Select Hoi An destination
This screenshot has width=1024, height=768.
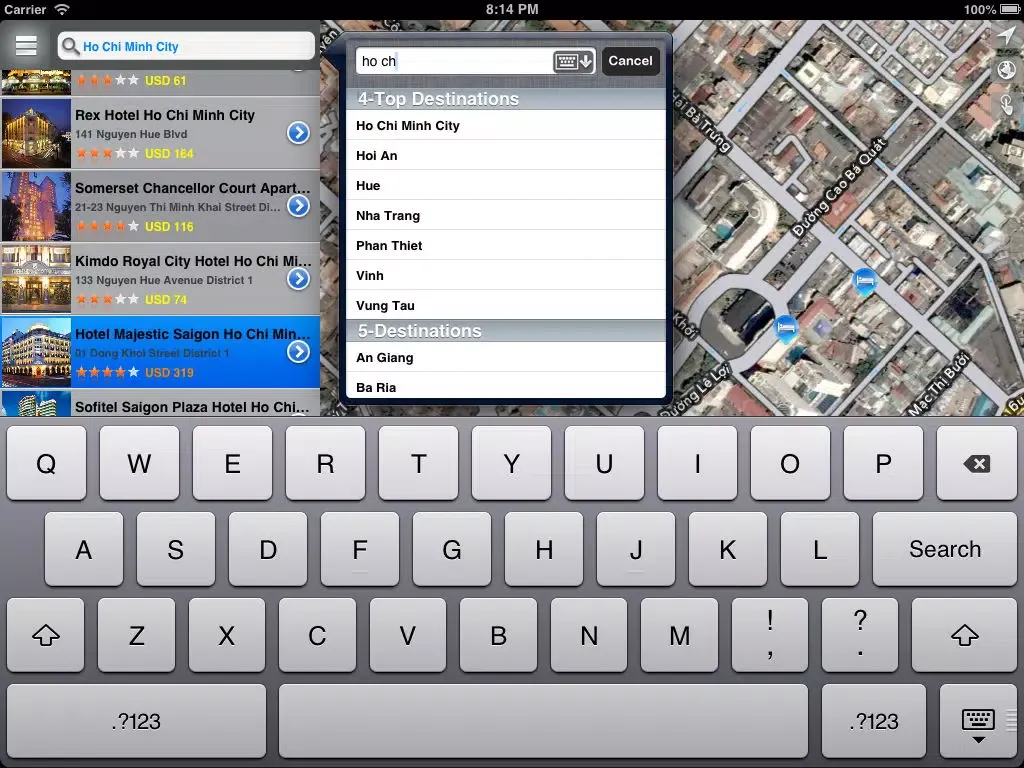(x=505, y=155)
